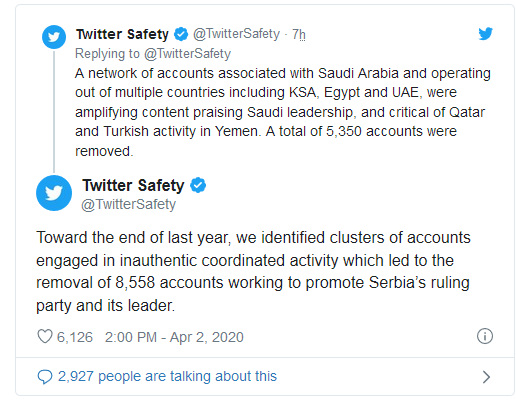Viewport: 516px width, 401px height.
Task: Click the verified badge beside reply author name
Action: pyautogui.click(x=181, y=34)
